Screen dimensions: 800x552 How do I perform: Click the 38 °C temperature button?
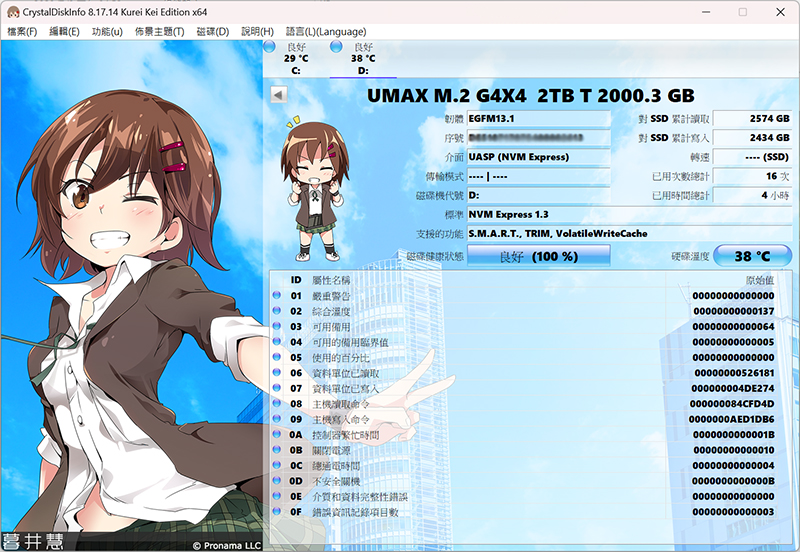pyautogui.click(x=752, y=256)
